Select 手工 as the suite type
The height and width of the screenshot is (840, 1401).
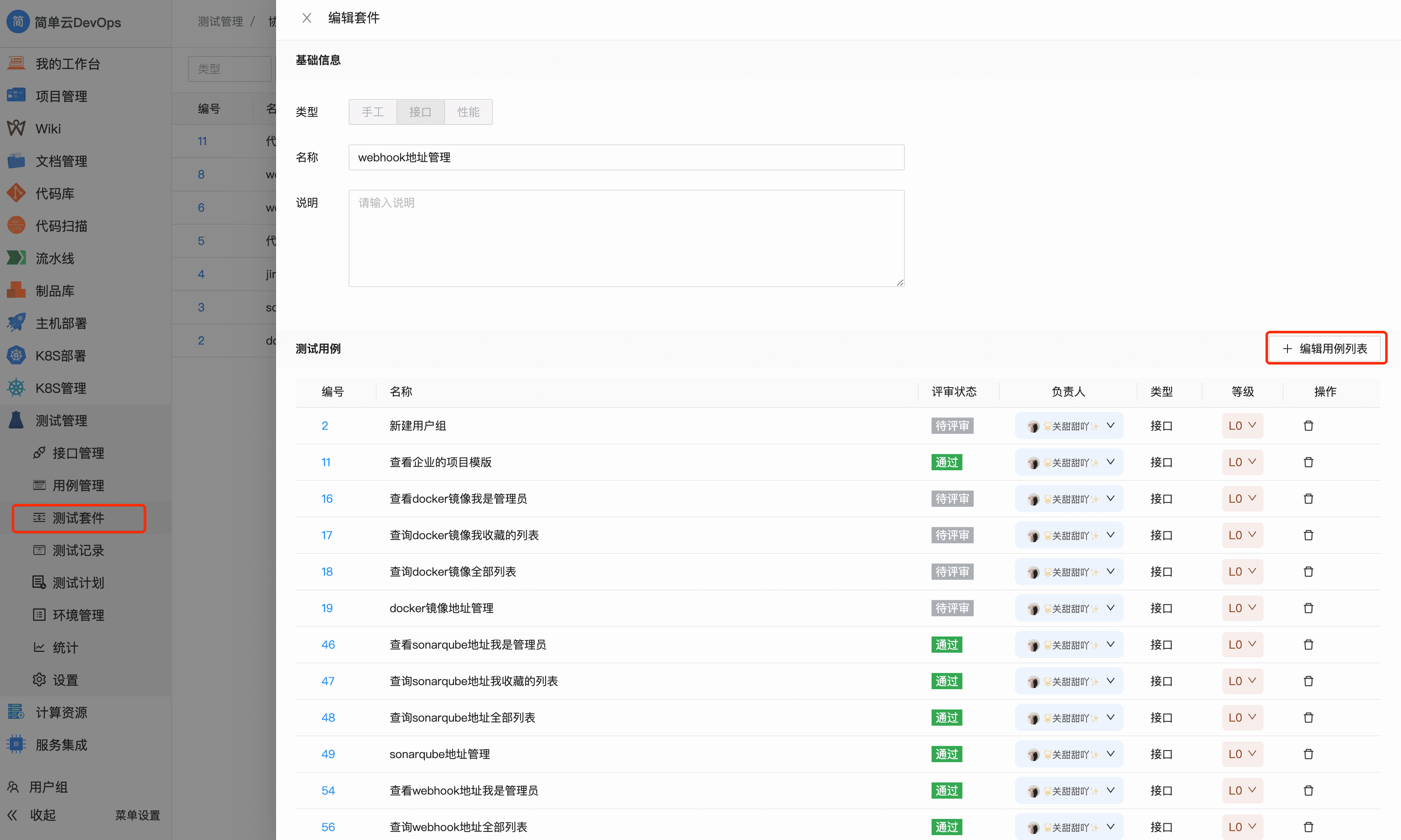pos(372,111)
